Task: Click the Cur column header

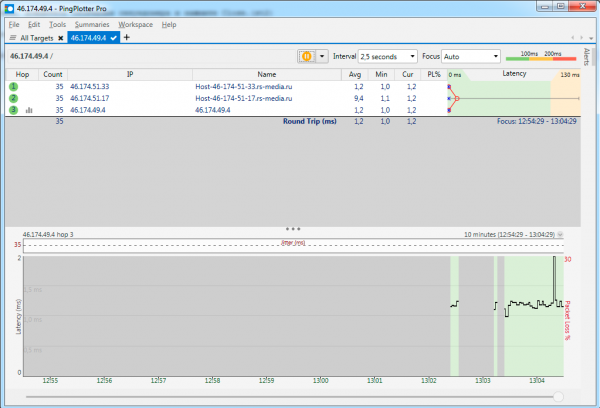Action: tap(408, 74)
